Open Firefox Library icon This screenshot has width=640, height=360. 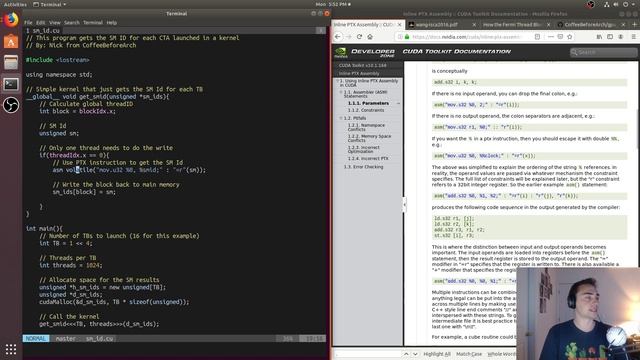pos(599,37)
